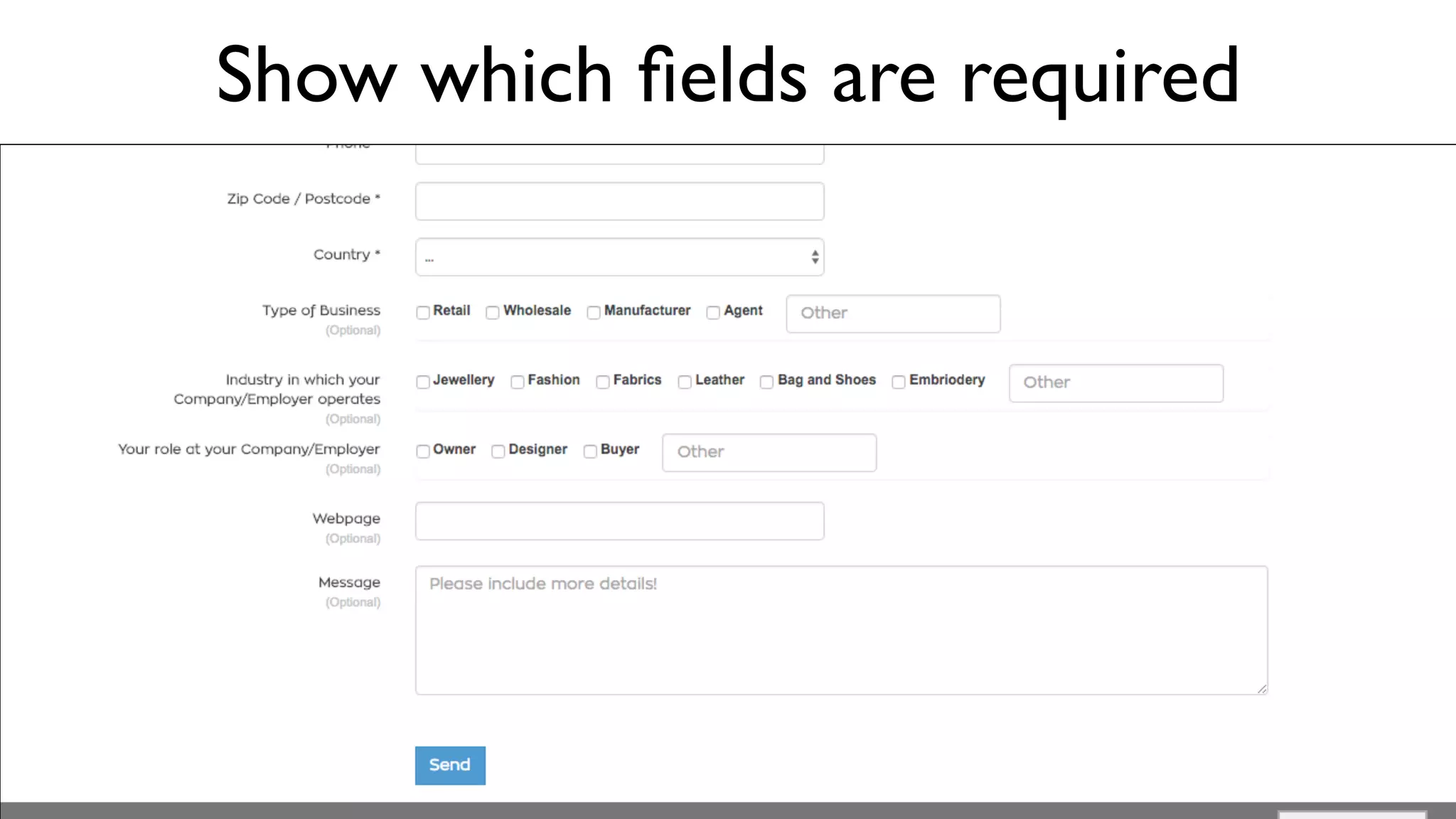Image resolution: width=1456 pixels, height=819 pixels.
Task: Check the Jewellery industry checkbox
Action: 423,382
